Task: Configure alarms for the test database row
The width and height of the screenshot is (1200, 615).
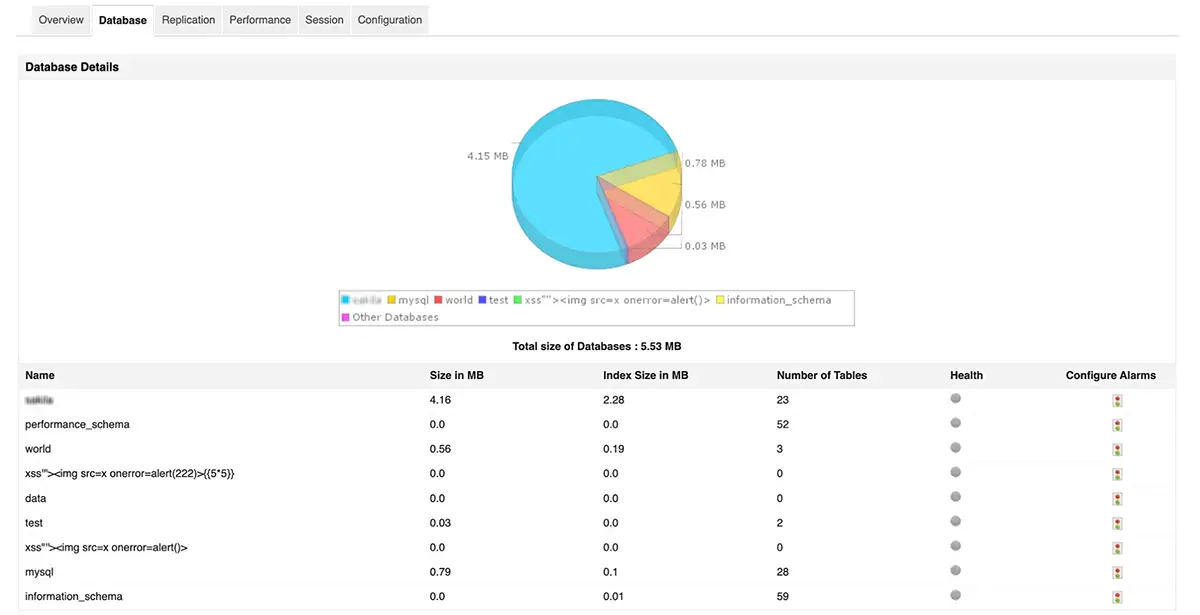Action: coord(1117,522)
